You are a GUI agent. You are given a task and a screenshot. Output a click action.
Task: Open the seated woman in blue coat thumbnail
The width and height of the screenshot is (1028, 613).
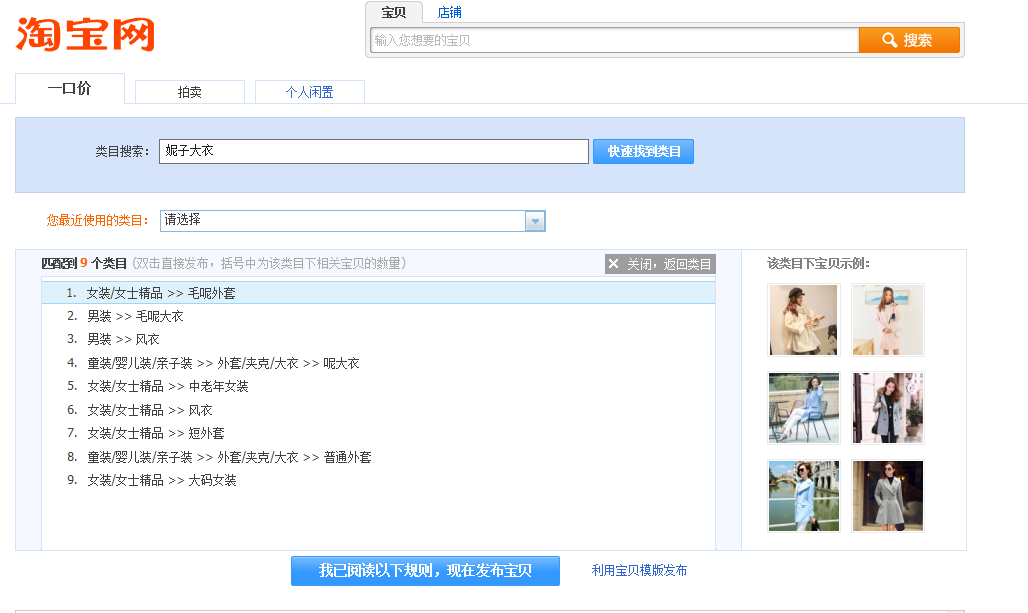point(804,408)
